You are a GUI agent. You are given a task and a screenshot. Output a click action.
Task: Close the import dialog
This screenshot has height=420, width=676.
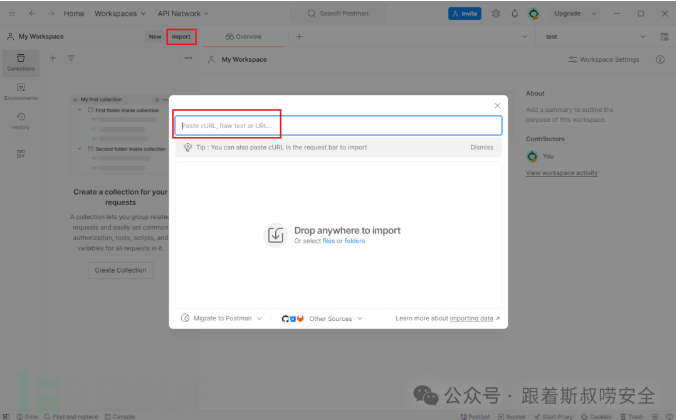coord(497,106)
